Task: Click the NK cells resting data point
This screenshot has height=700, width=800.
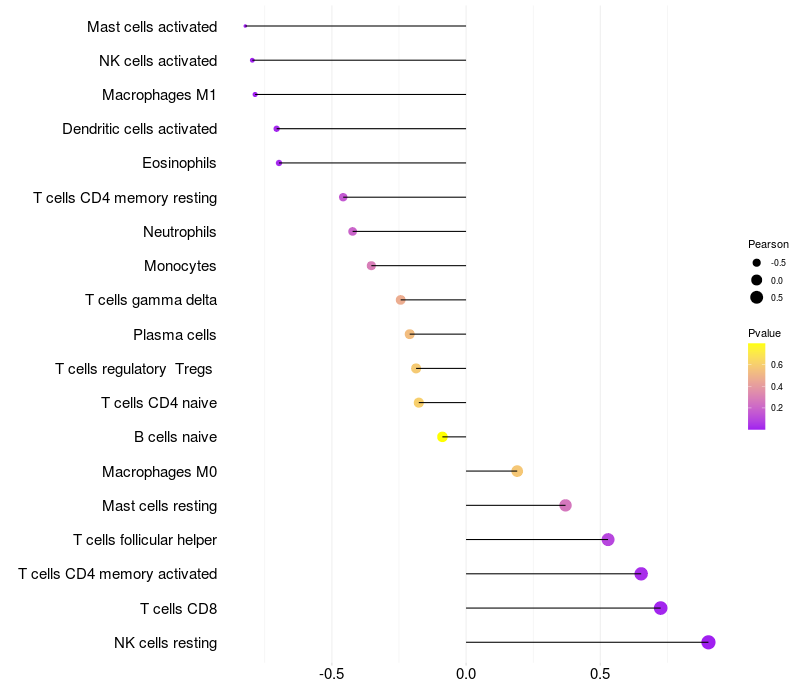Action: click(x=708, y=642)
